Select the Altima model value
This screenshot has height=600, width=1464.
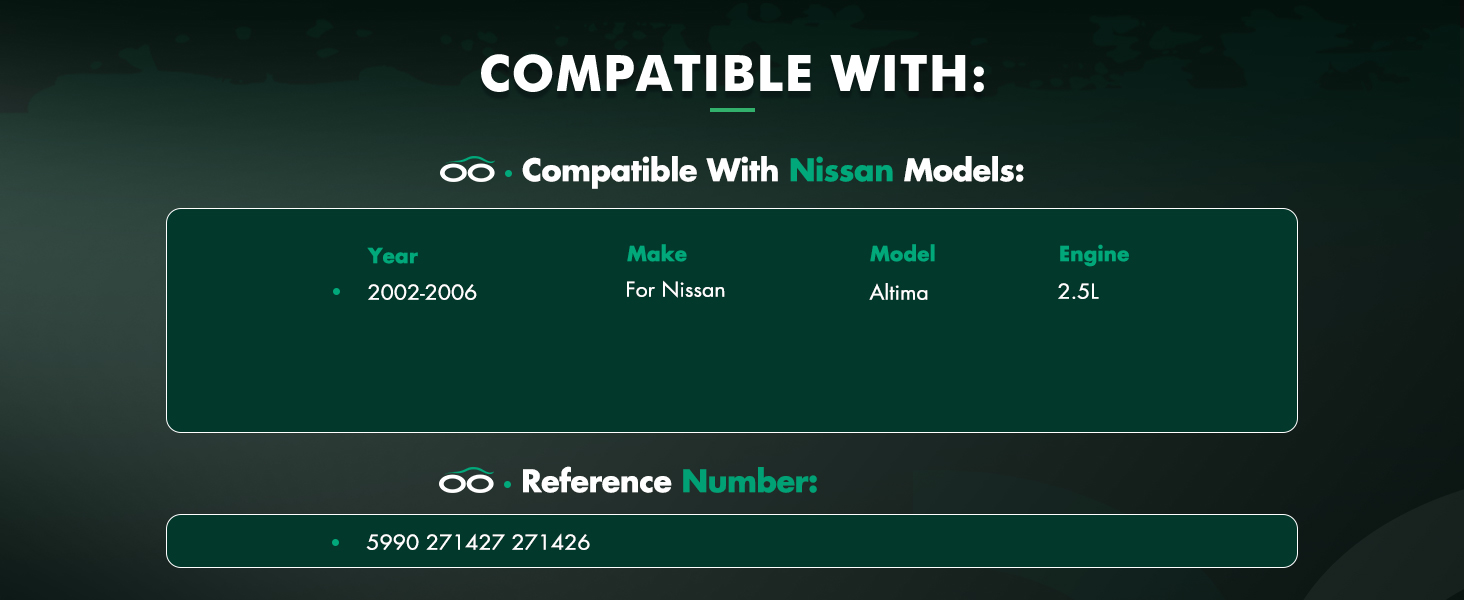[x=899, y=293]
